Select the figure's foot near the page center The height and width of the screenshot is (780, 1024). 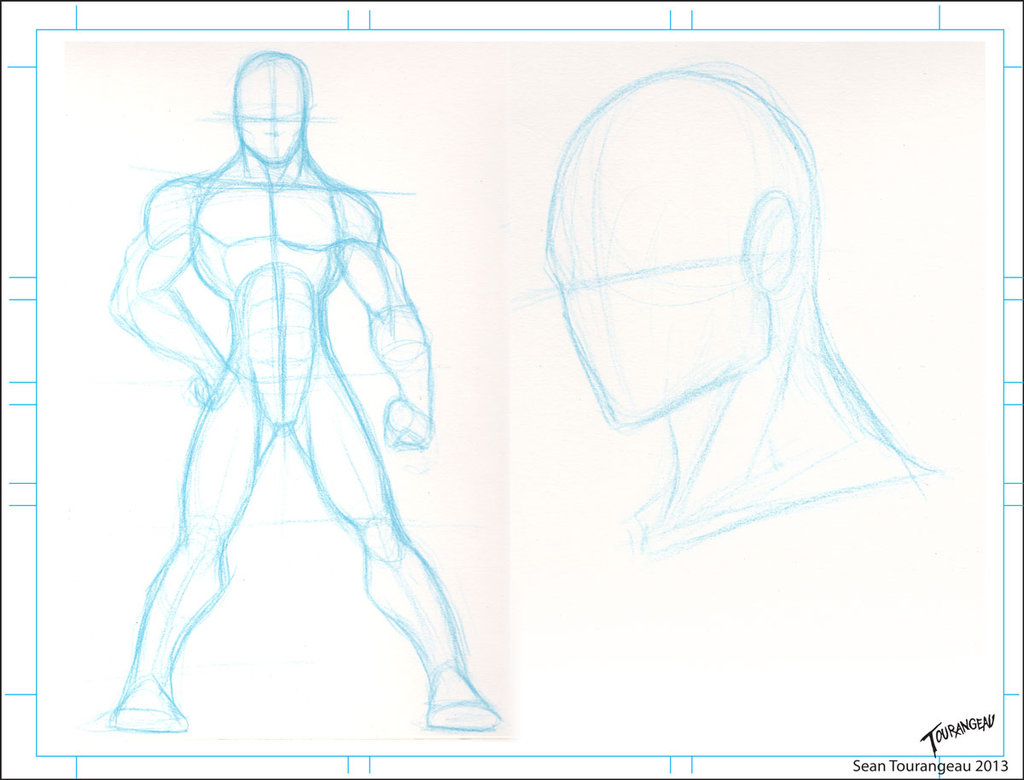[460, 708]
